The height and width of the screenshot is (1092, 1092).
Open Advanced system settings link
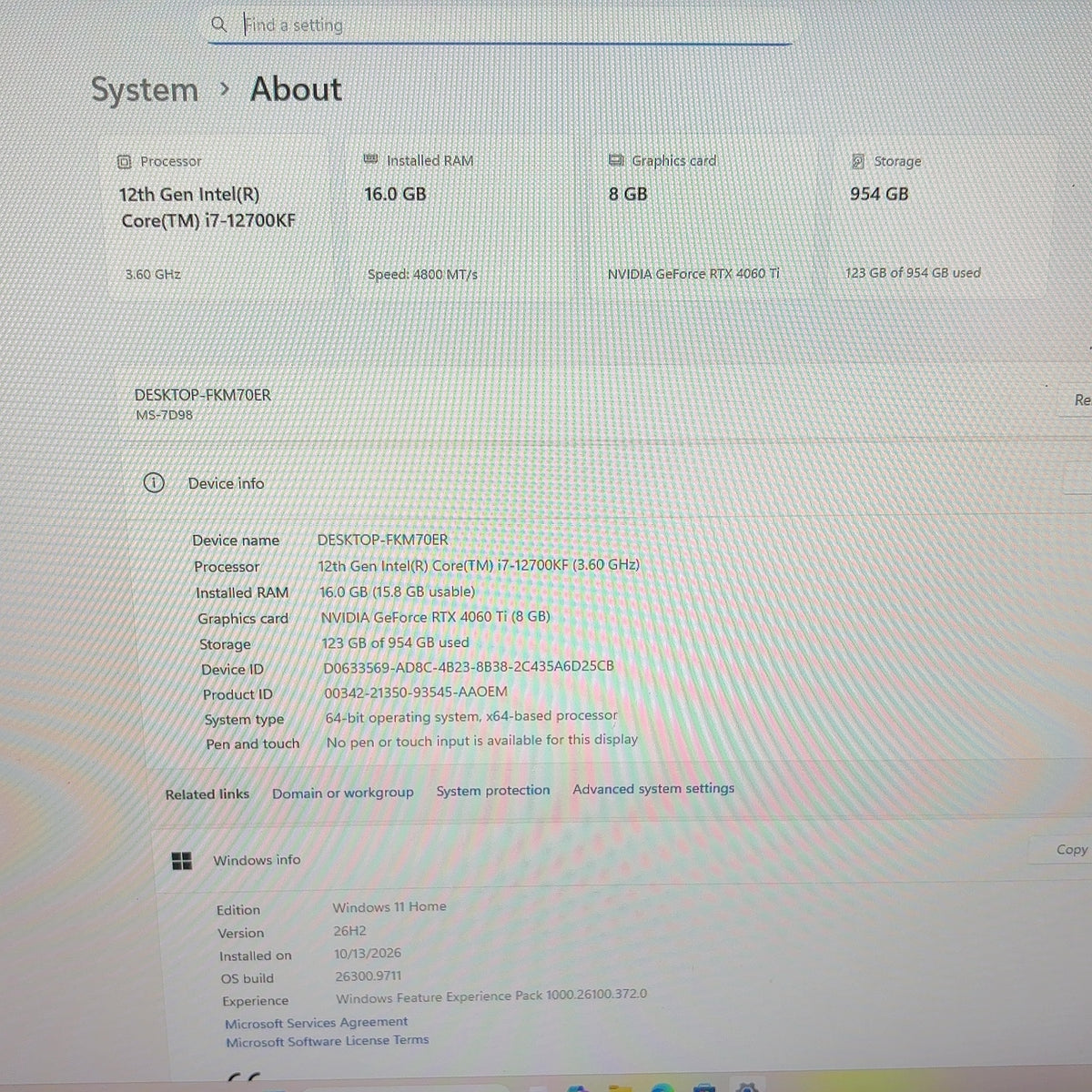coord(653,789)
